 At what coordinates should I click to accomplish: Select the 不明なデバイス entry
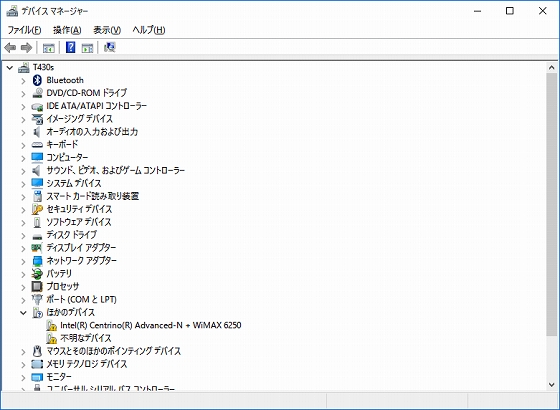click(86, 338)
